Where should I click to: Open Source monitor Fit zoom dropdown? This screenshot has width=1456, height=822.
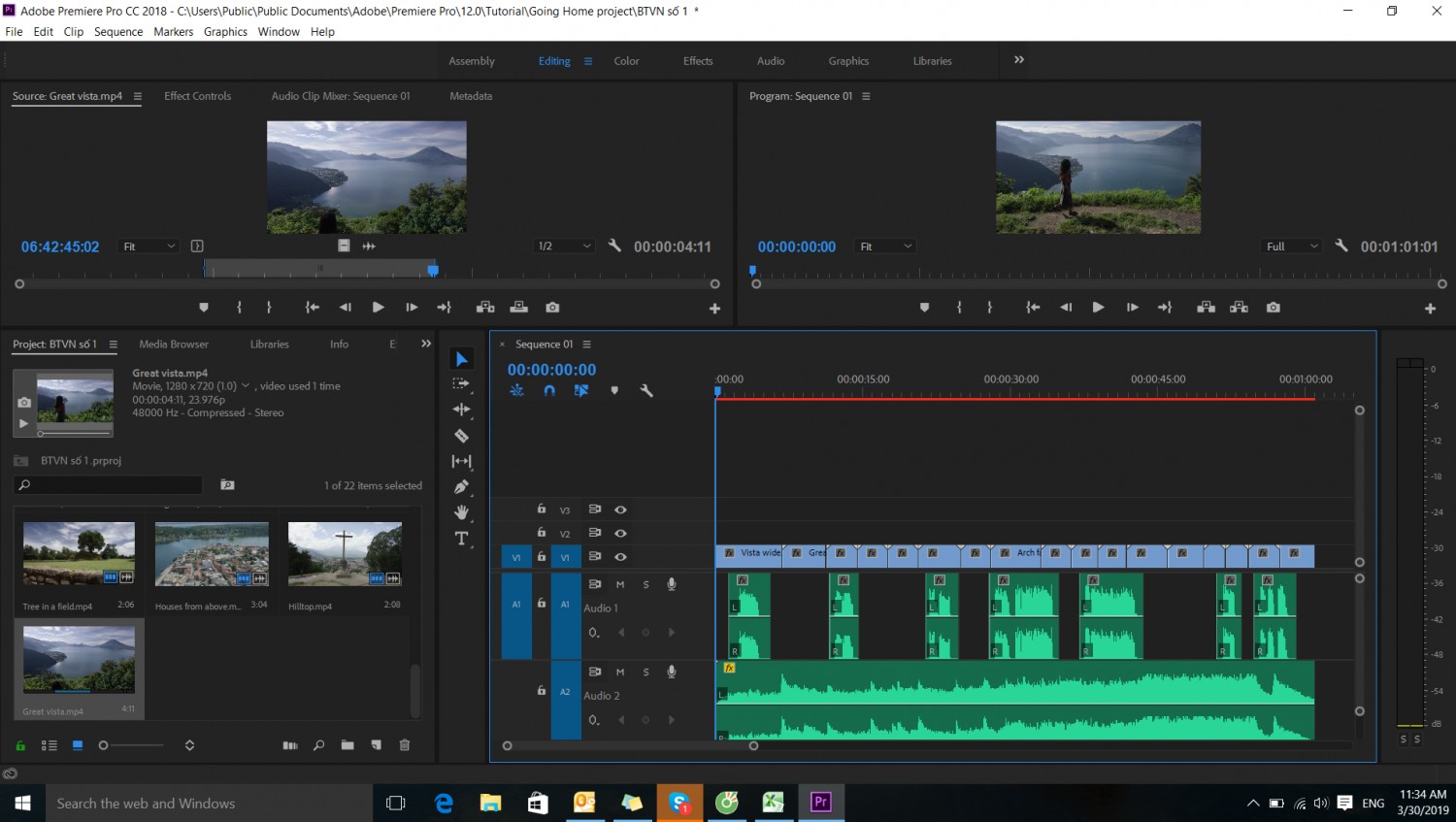click(x=149, y=247)
